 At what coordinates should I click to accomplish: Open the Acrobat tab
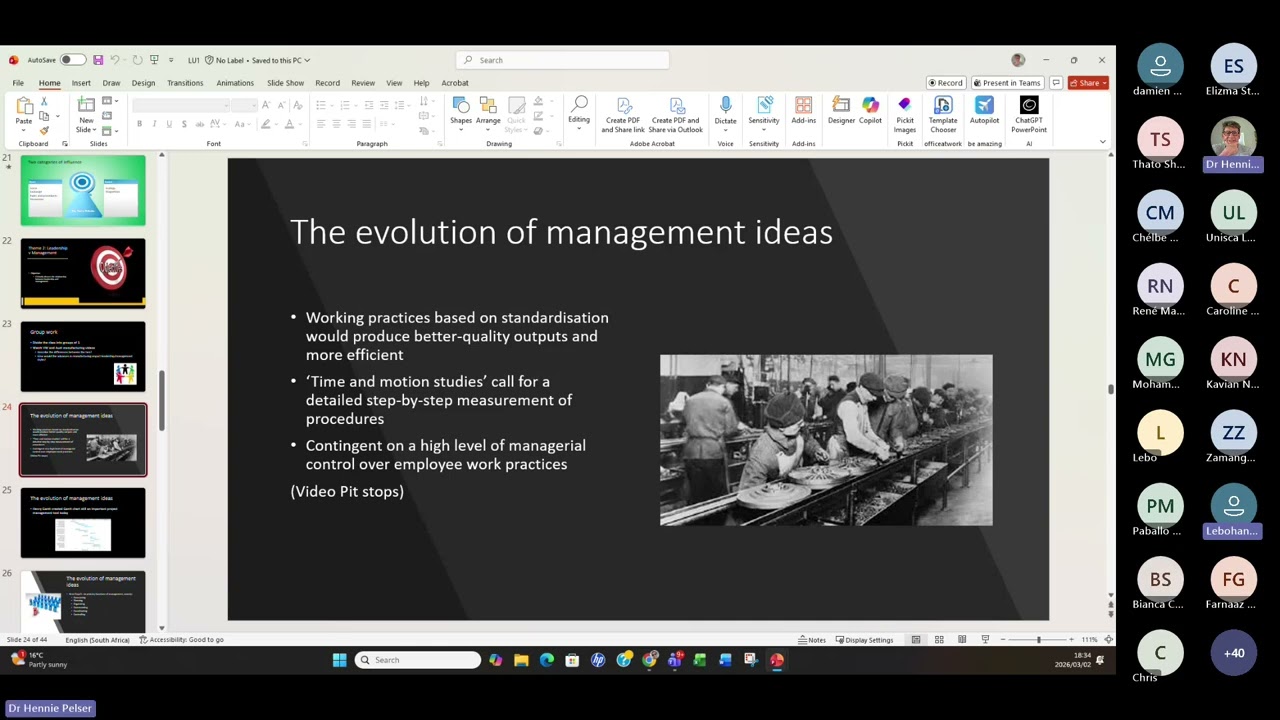[x=455, y=83]
